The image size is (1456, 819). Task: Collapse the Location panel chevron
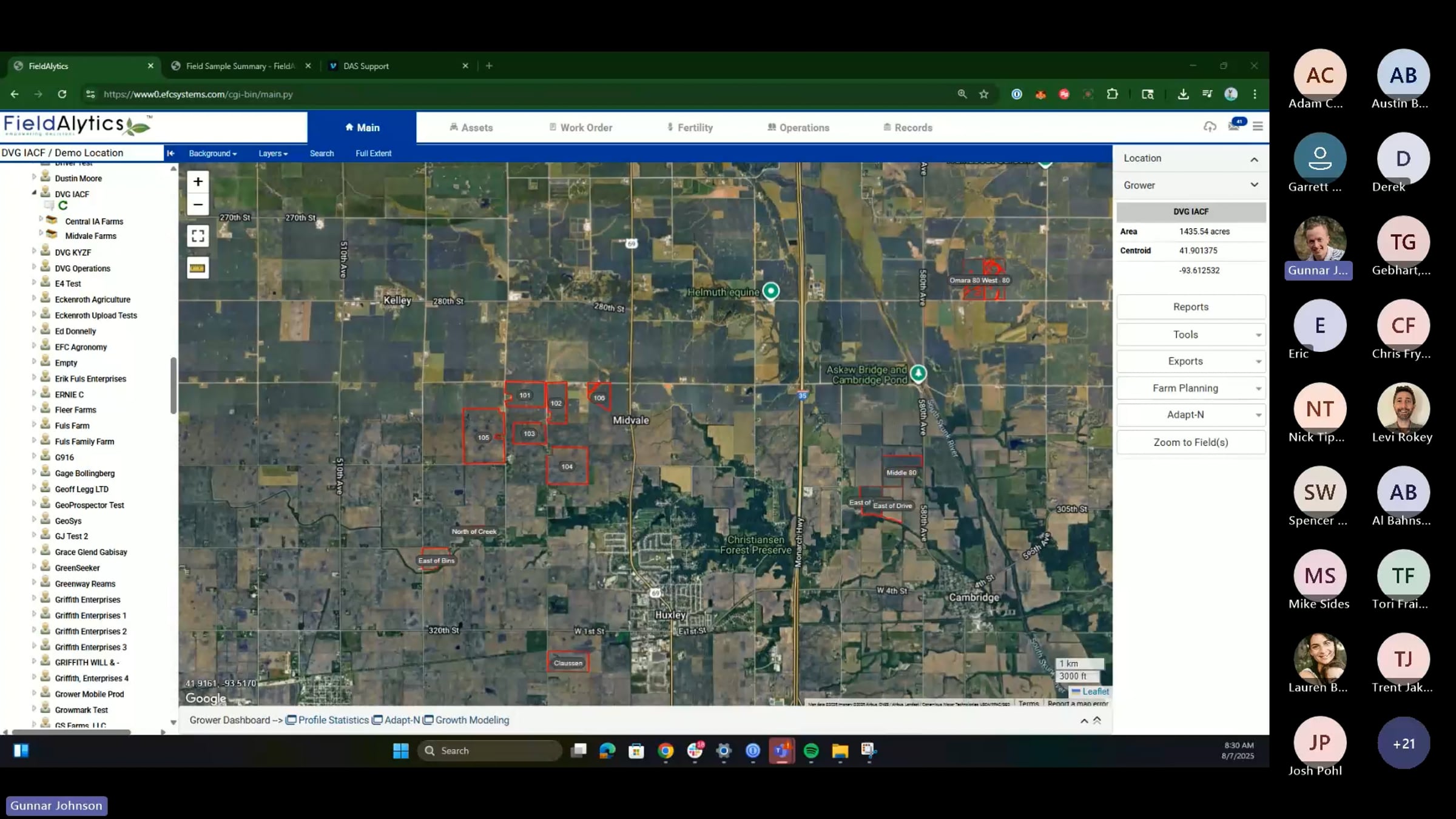1254,159
